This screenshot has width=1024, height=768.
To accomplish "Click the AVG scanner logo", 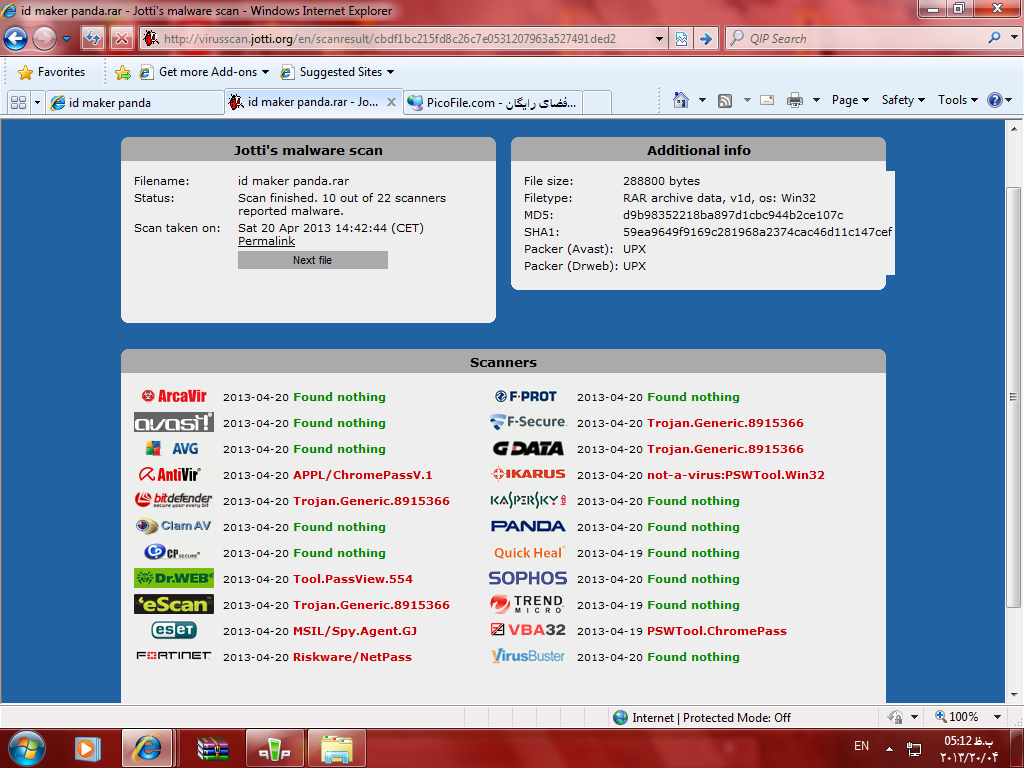I will pyautogui.click(x=172, y=449).
